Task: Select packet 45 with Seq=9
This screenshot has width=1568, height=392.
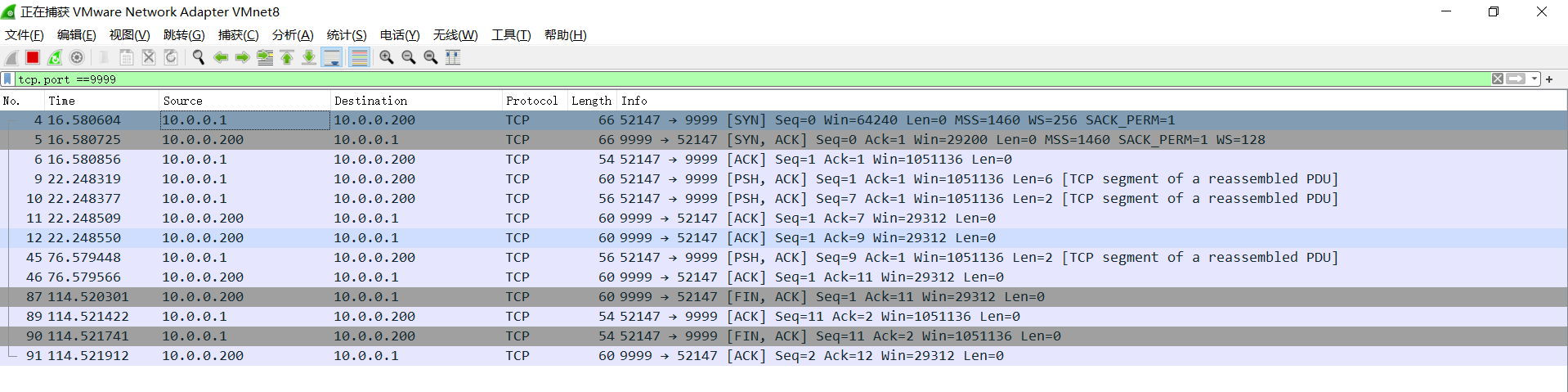Action: click(783, 258)
